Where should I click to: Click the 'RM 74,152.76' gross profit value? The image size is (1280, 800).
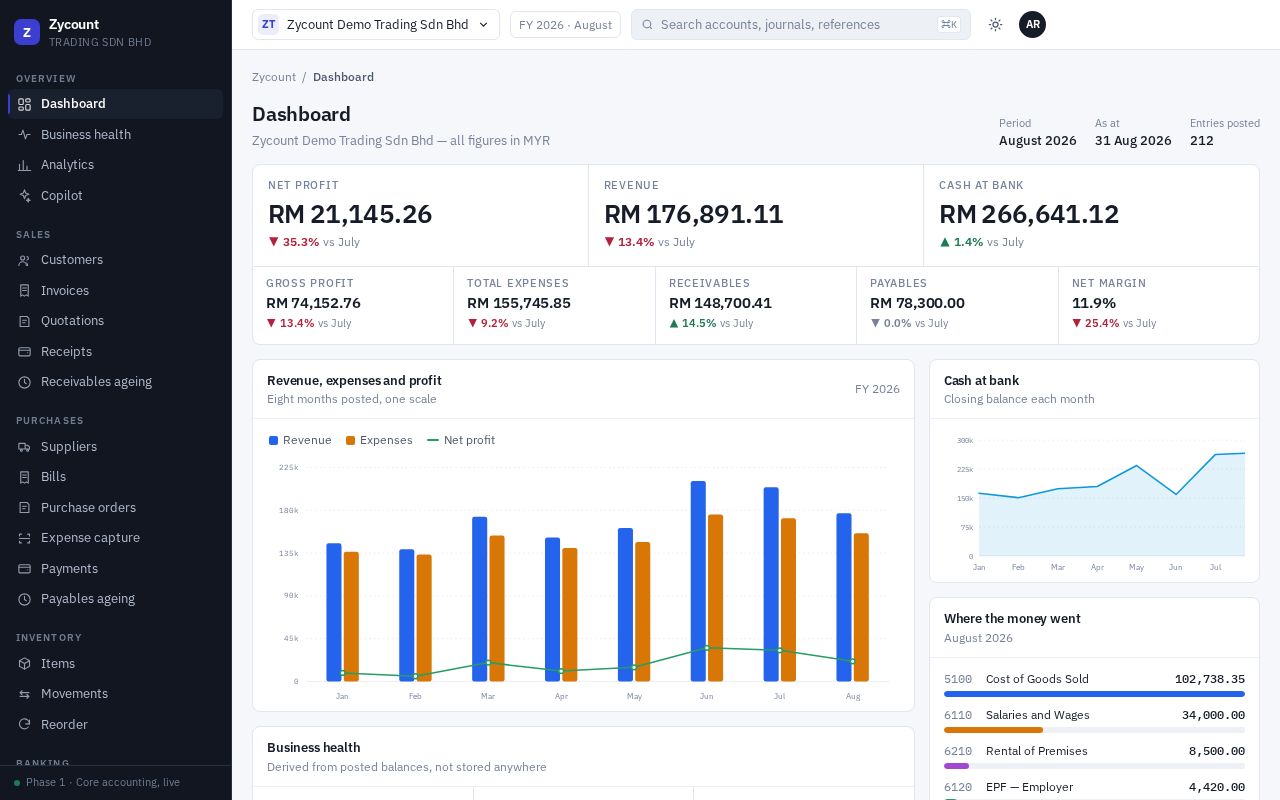313,303
